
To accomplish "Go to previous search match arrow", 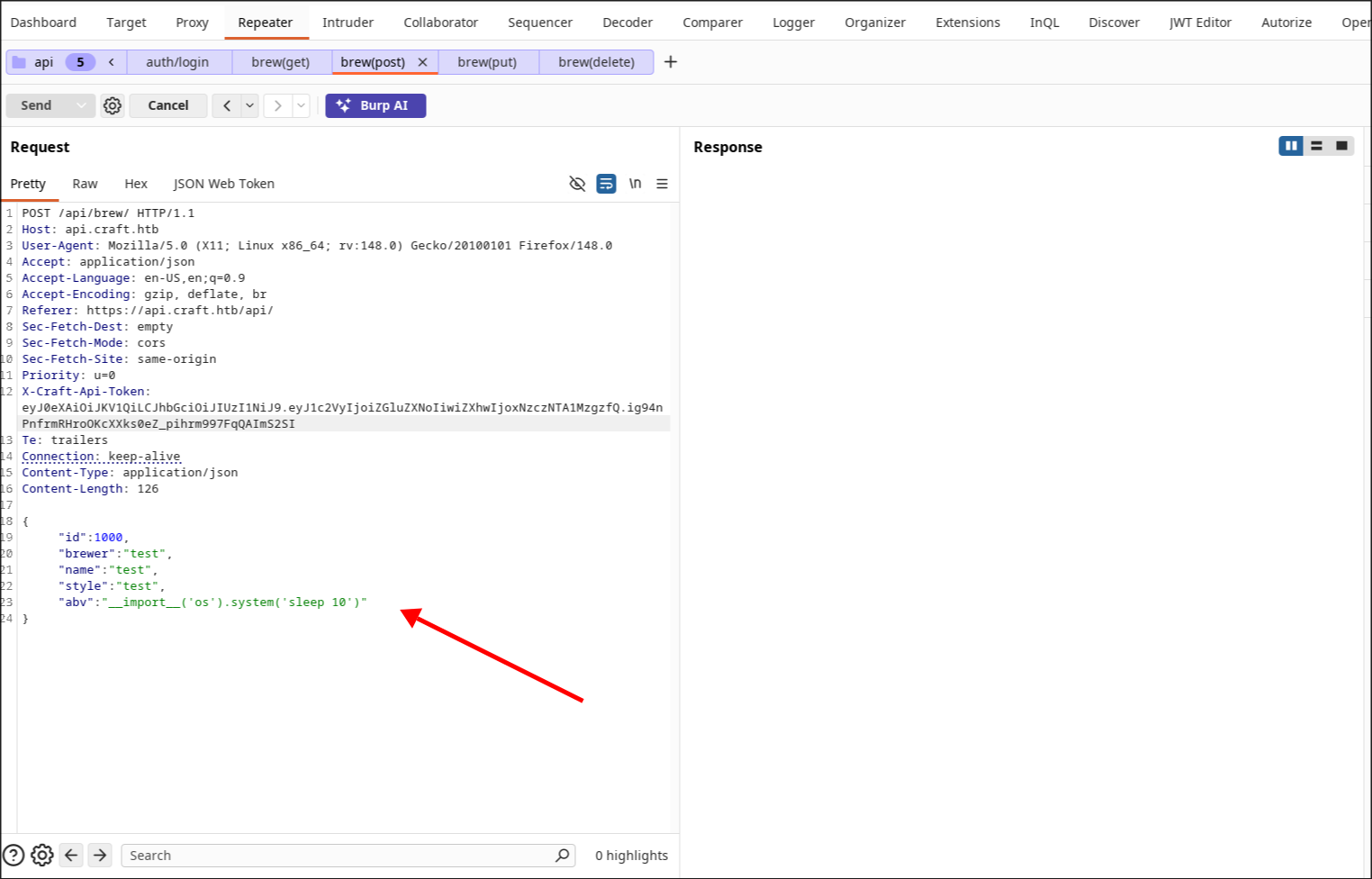I will 71,856.
